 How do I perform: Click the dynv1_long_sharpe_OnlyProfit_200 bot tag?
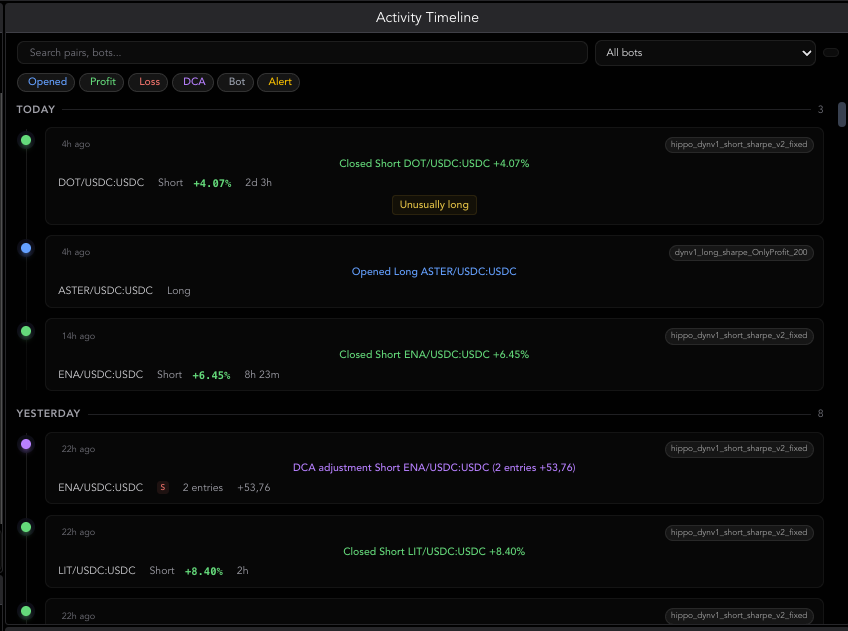(741, 253)
